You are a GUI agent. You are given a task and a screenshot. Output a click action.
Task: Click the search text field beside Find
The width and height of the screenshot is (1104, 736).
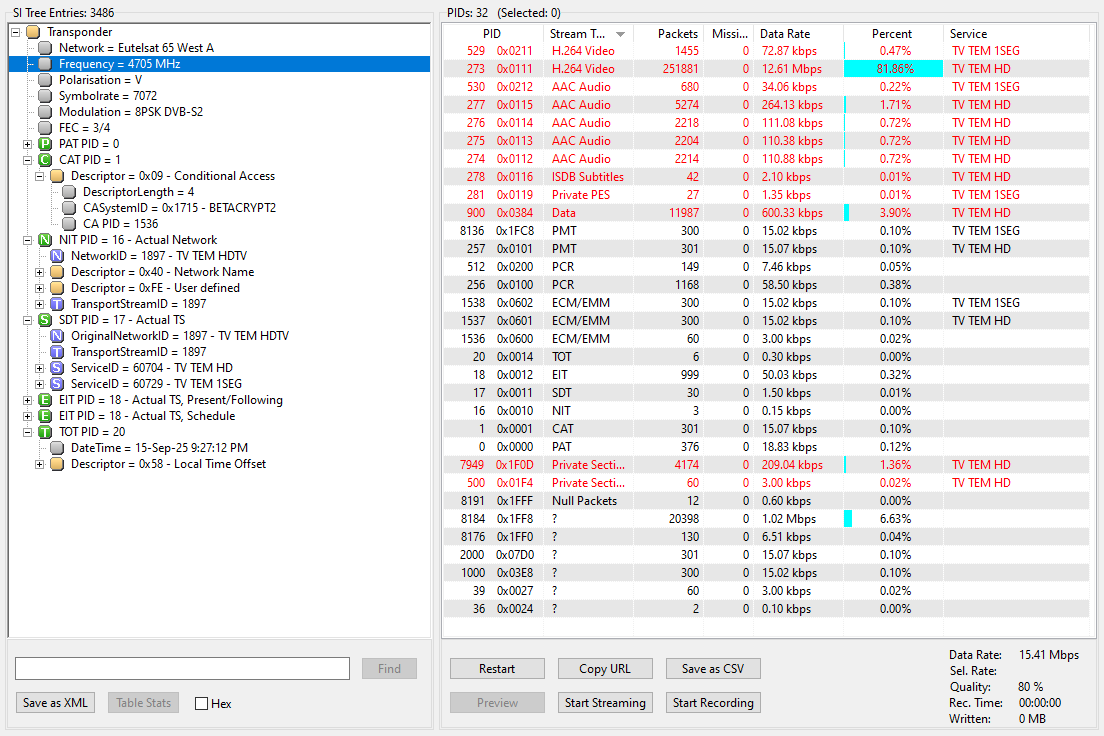[x=182, y=668]
